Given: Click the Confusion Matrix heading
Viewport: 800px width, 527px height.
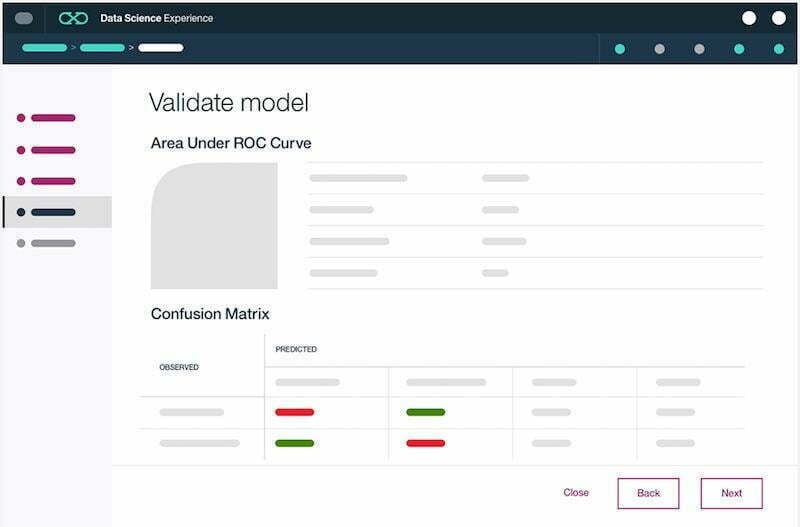Looking at the screenshot, I should [210, 314].
